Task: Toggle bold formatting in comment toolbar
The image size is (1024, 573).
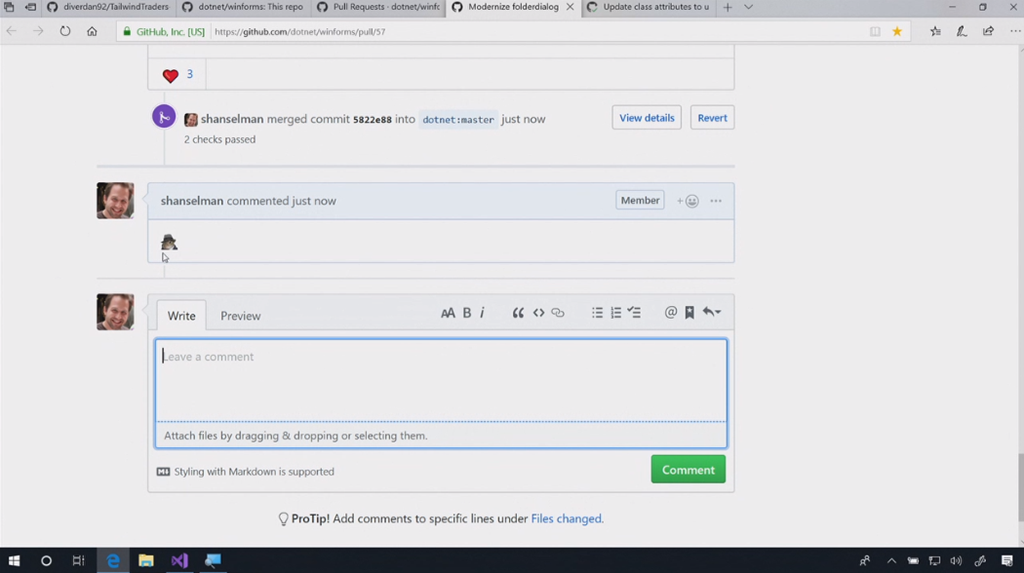Action: 466,313
